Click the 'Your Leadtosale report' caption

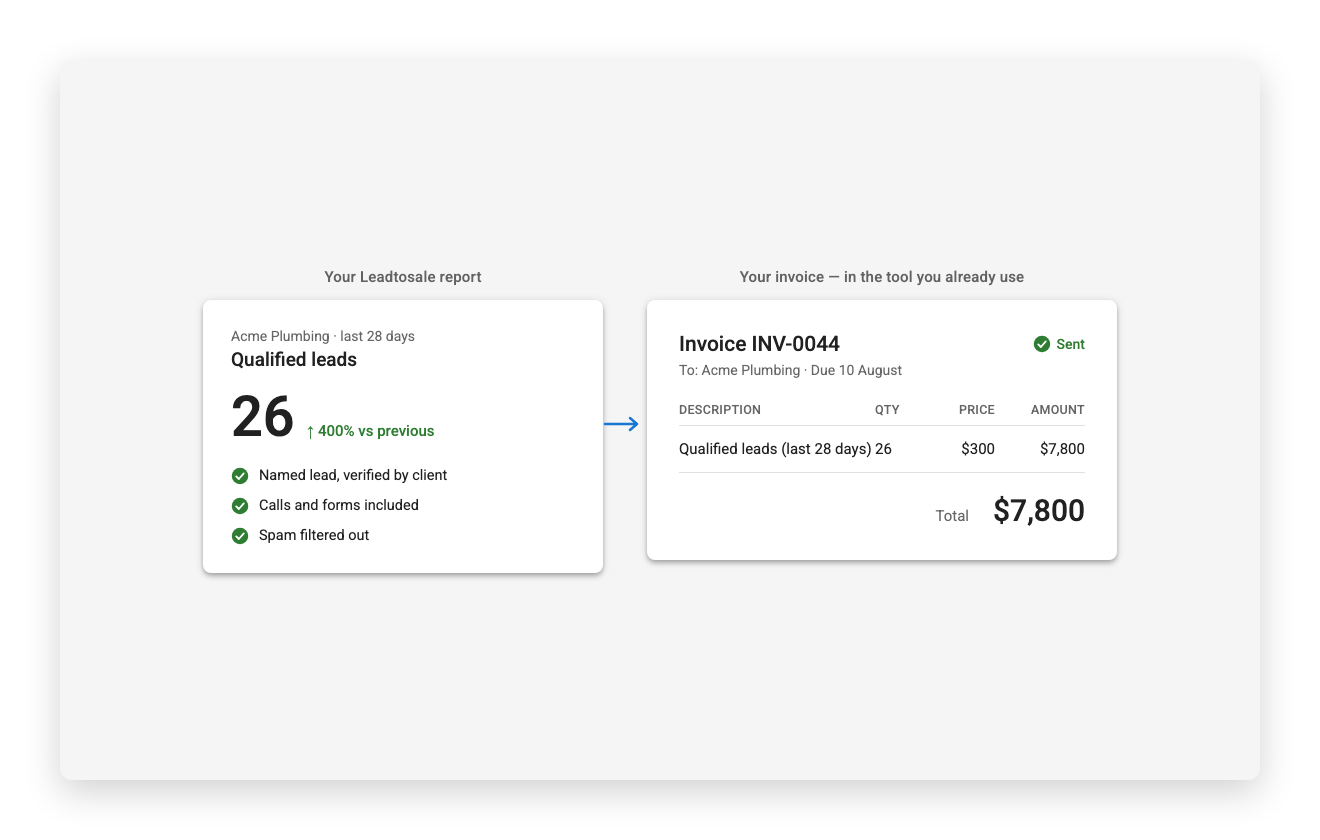(x=403, y=277)
